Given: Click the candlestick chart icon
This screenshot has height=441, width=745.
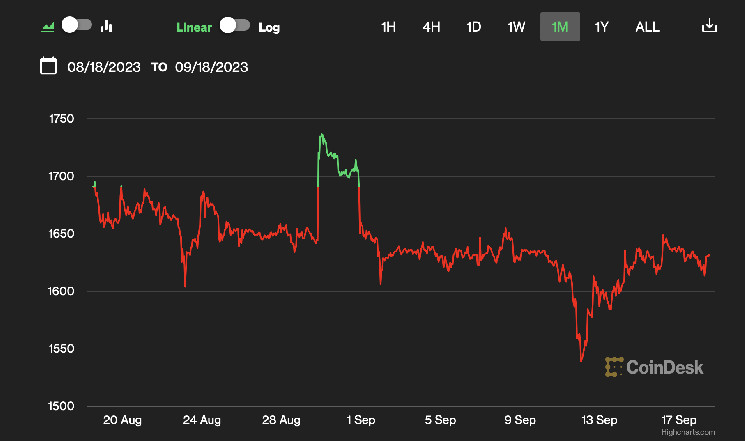Looking at the screenshot, I should [107, 26].
